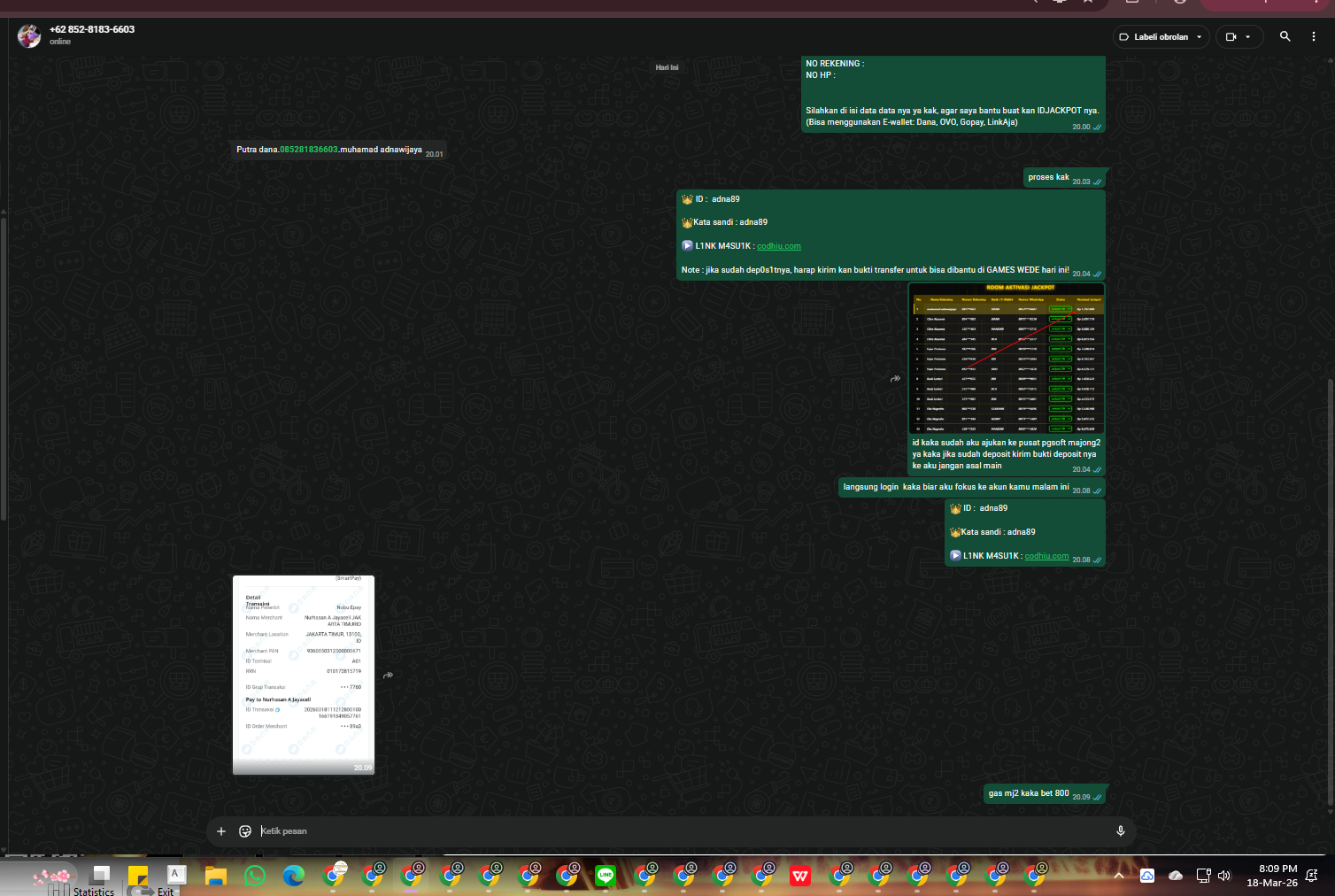Open the three-dot chat menu

tap(1314, 36)
